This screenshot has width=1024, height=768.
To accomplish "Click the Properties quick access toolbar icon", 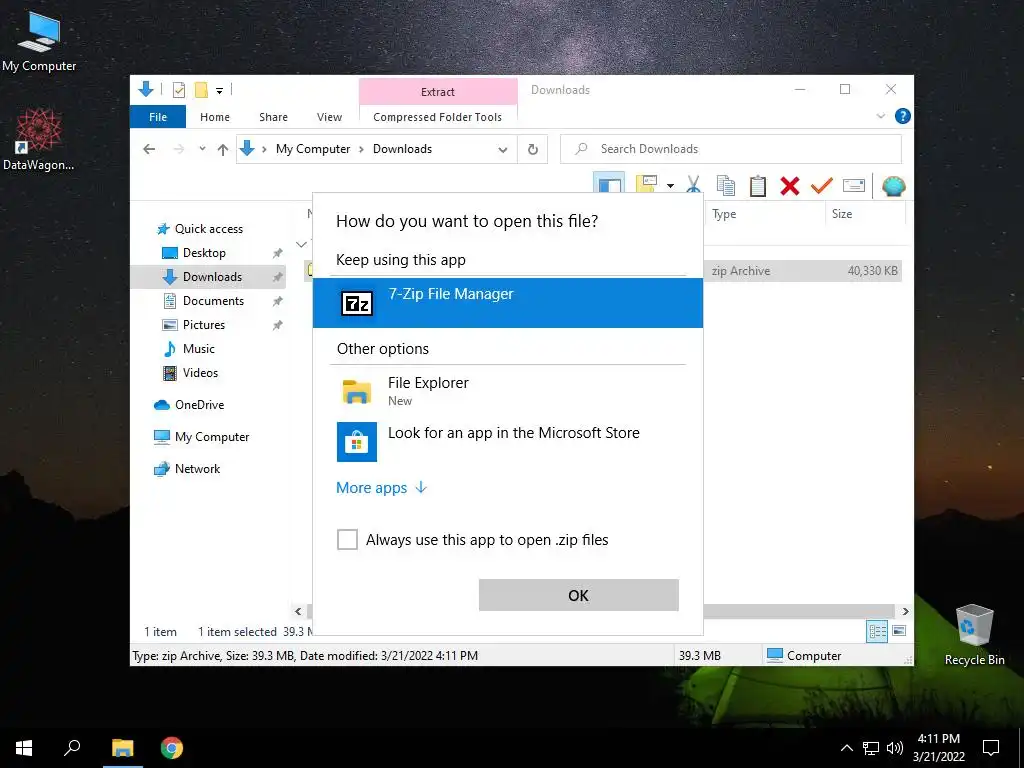I will [178, 90].
